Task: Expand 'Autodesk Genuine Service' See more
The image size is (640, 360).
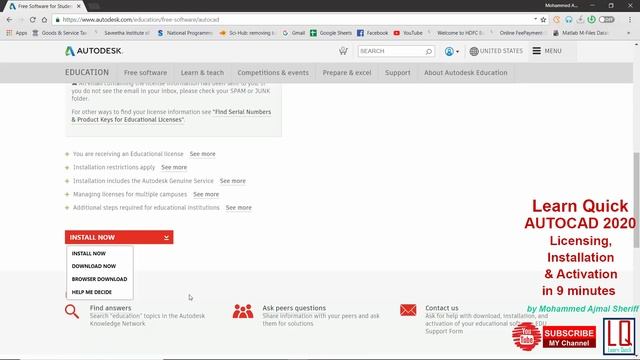Action: click(233, 181)
